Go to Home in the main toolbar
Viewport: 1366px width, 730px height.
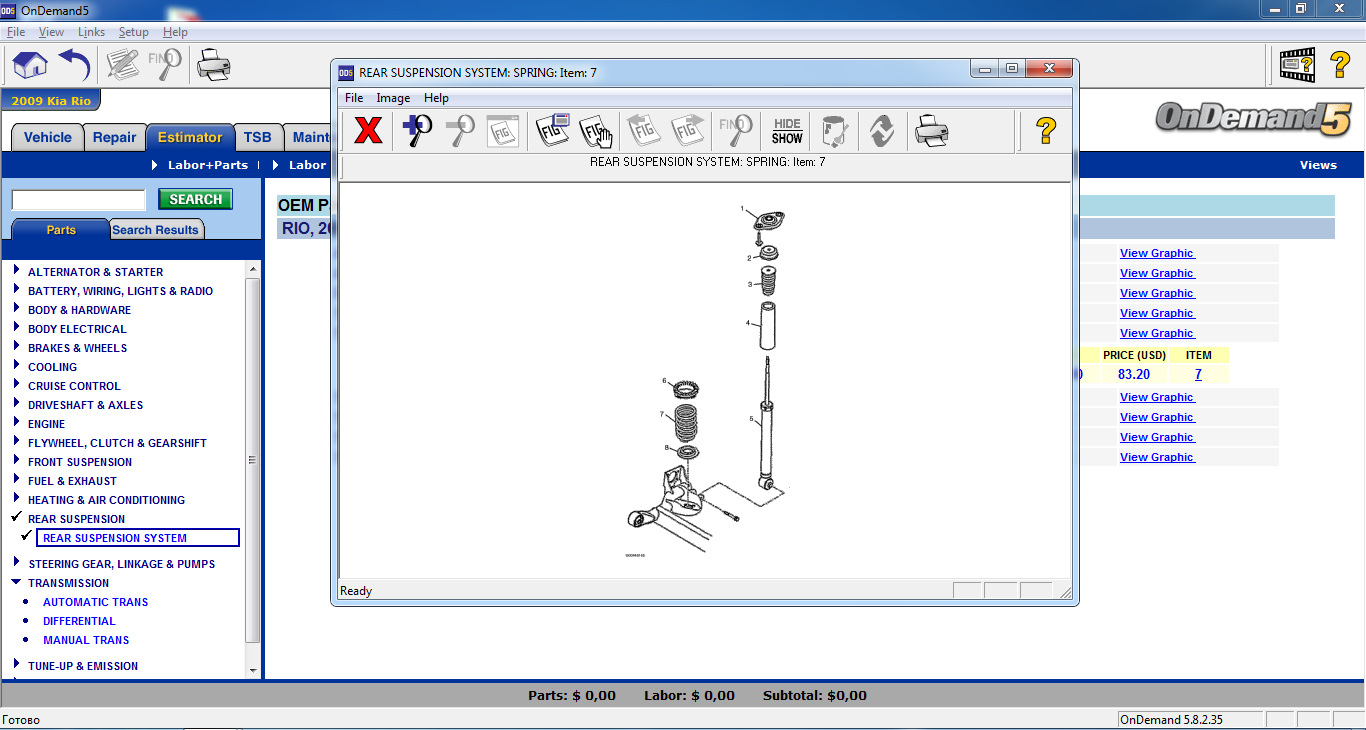[30, 65]
